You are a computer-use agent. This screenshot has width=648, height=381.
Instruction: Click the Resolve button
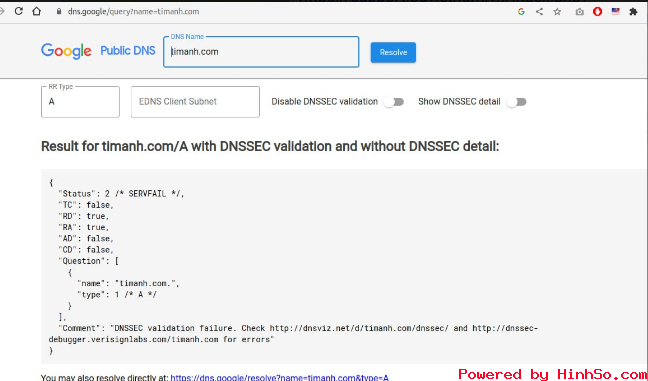393,52
